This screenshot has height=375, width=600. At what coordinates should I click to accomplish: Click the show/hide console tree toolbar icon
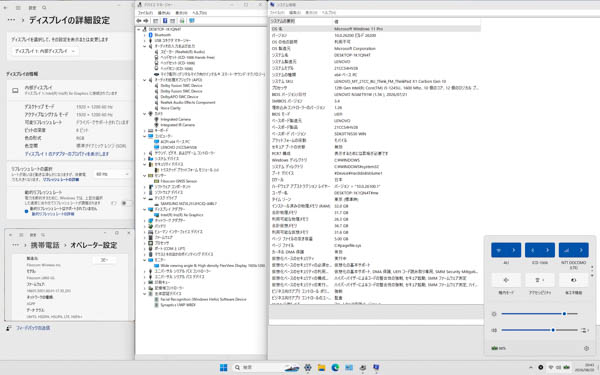155,21
